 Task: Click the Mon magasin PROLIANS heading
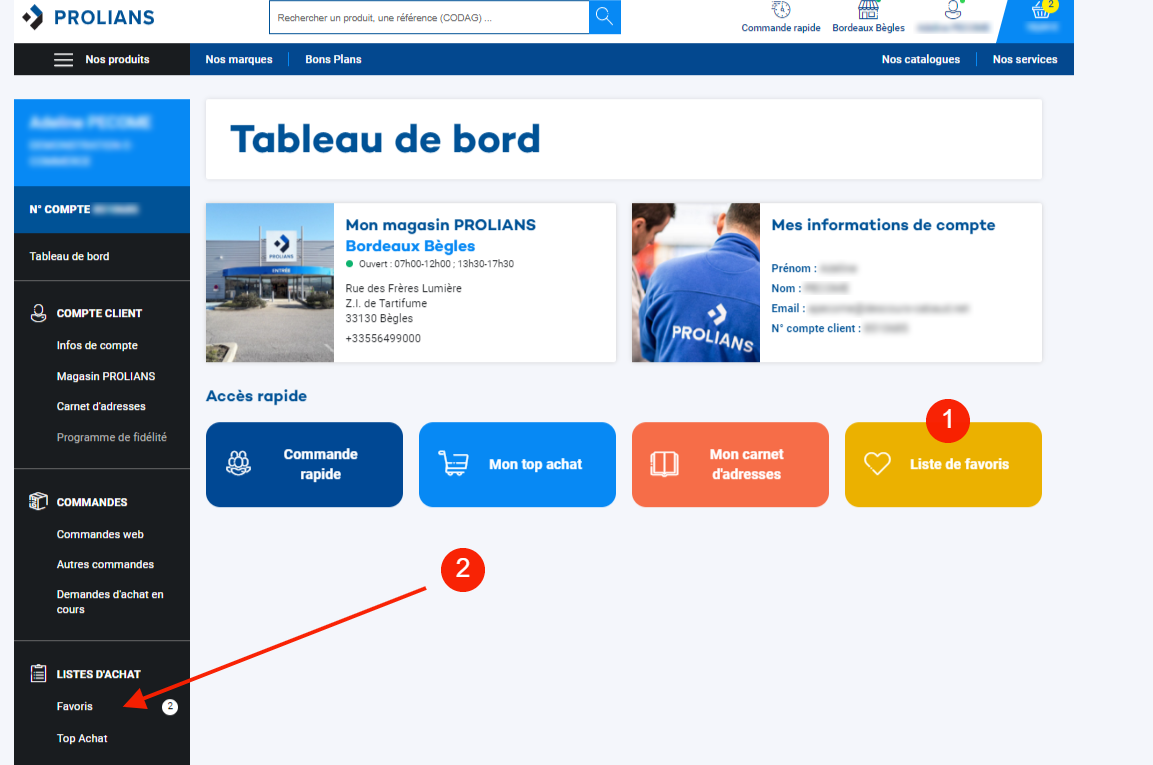440,225
